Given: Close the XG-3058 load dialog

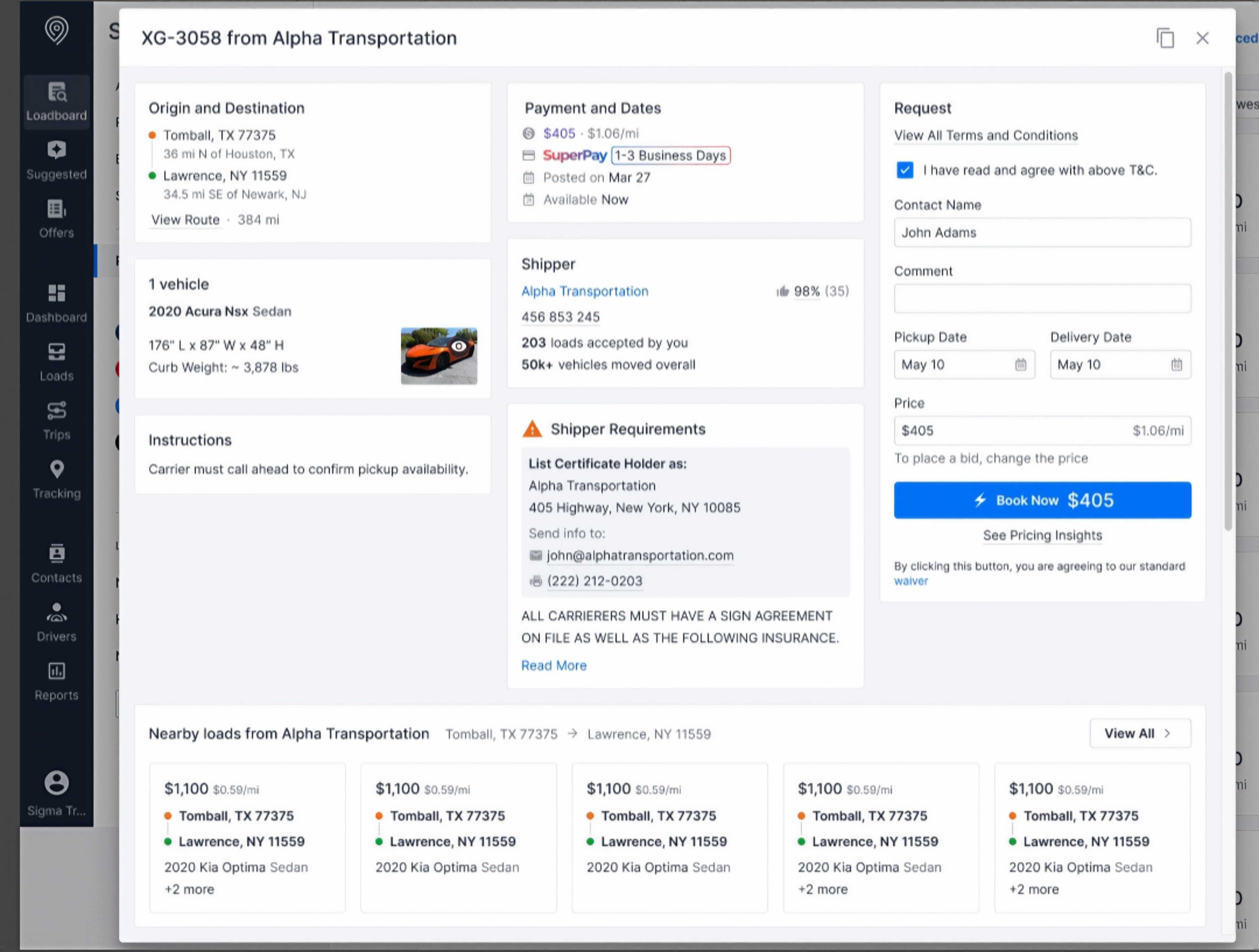Looking at the screenshot, I should click(x=1202, y=38).
